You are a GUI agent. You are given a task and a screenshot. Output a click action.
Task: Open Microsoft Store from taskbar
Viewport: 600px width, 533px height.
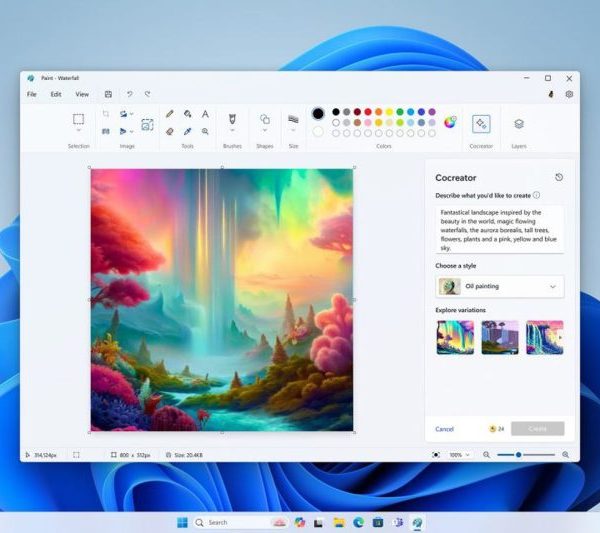pyautogui.click(x=378, y=522)
